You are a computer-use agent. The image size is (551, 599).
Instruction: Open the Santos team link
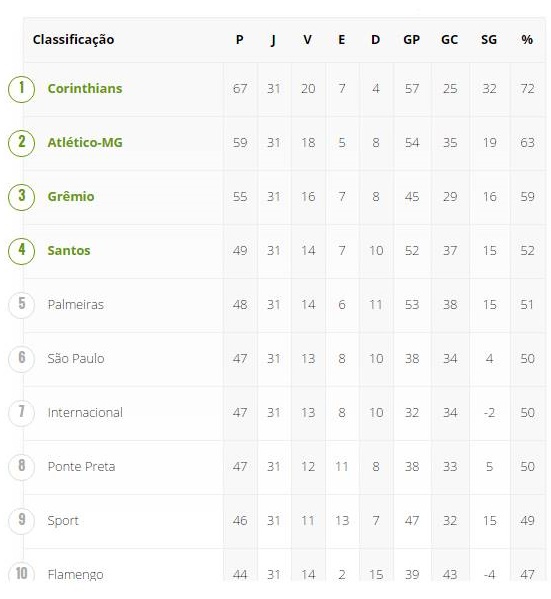(x=69, y=251)
